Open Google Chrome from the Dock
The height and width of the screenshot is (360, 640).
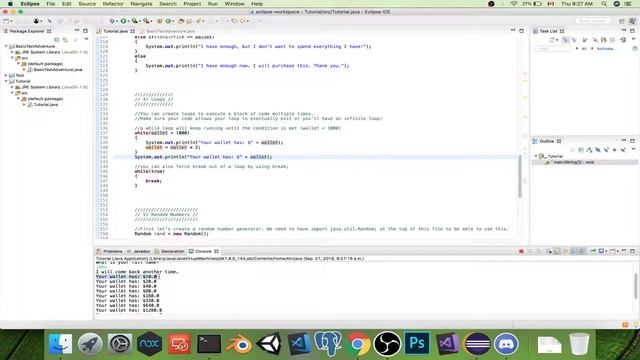pos(358,344)
